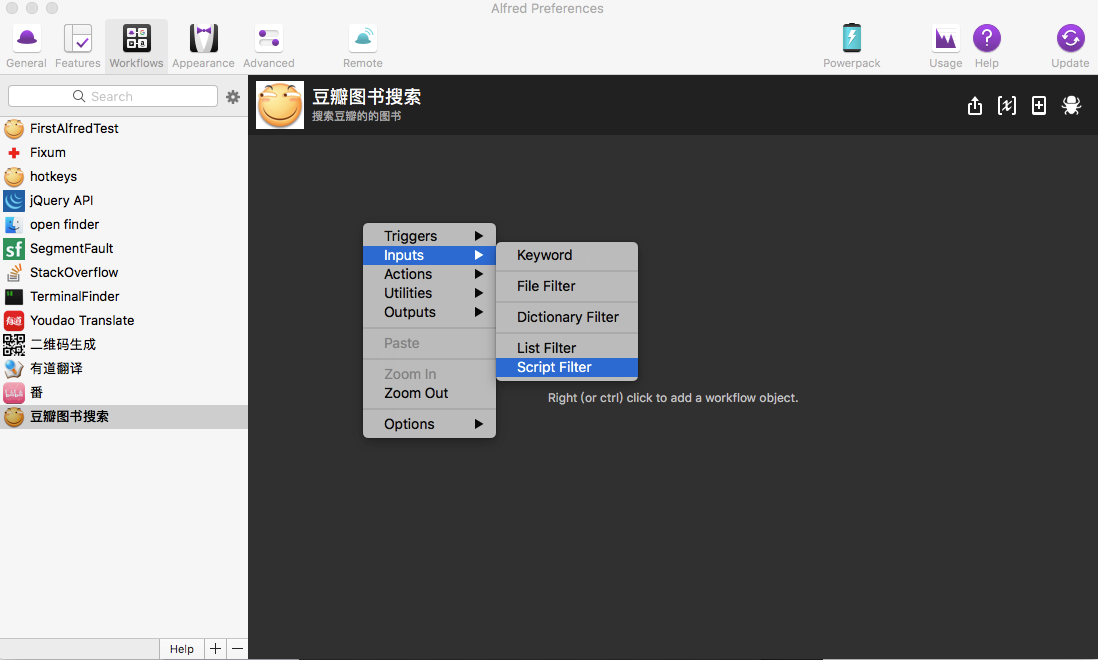Select the 有道翻译 workflow
Viewport: 1098px width, 660px height.
point(124,368)
